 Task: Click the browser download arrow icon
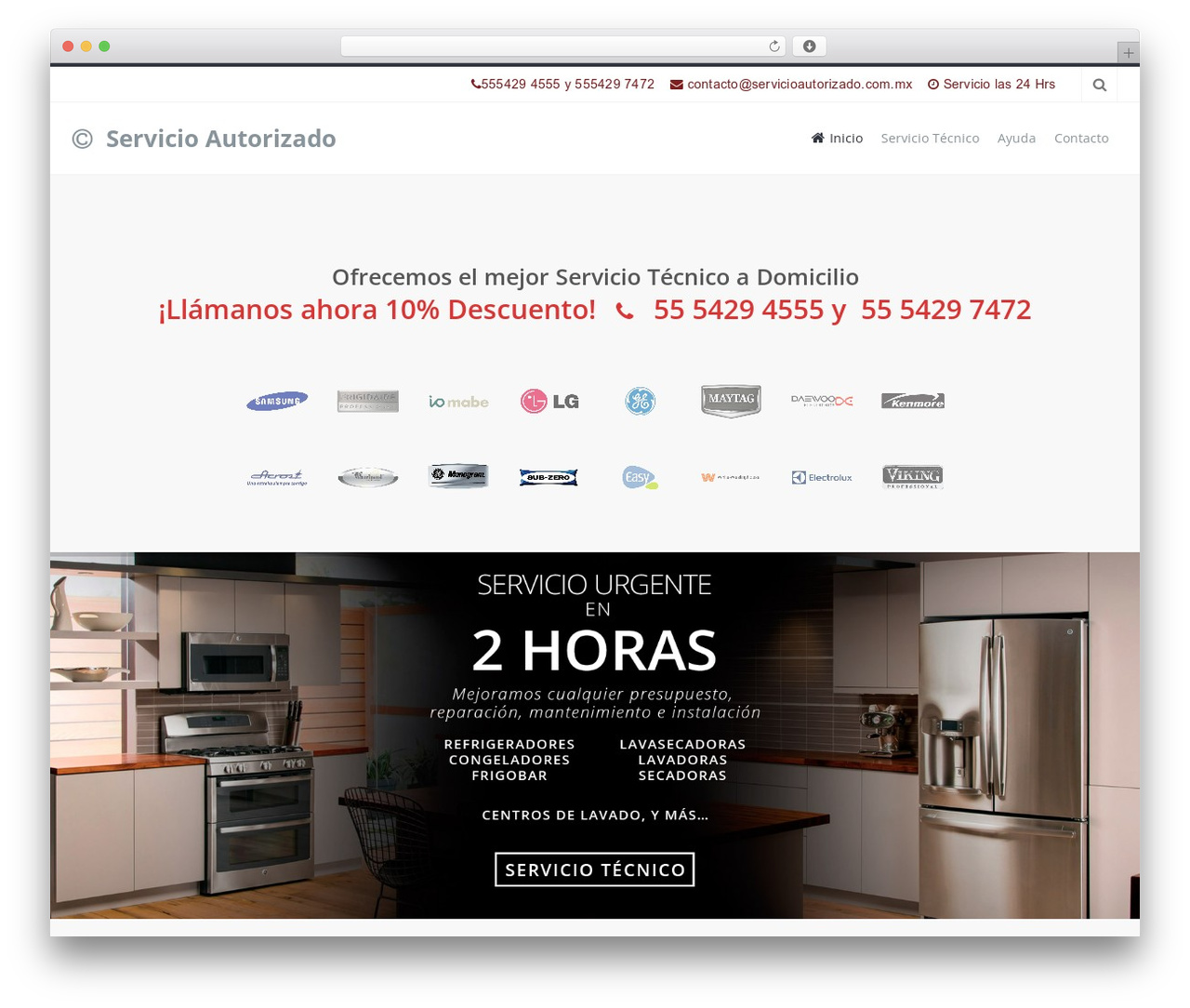click(810, 46)
